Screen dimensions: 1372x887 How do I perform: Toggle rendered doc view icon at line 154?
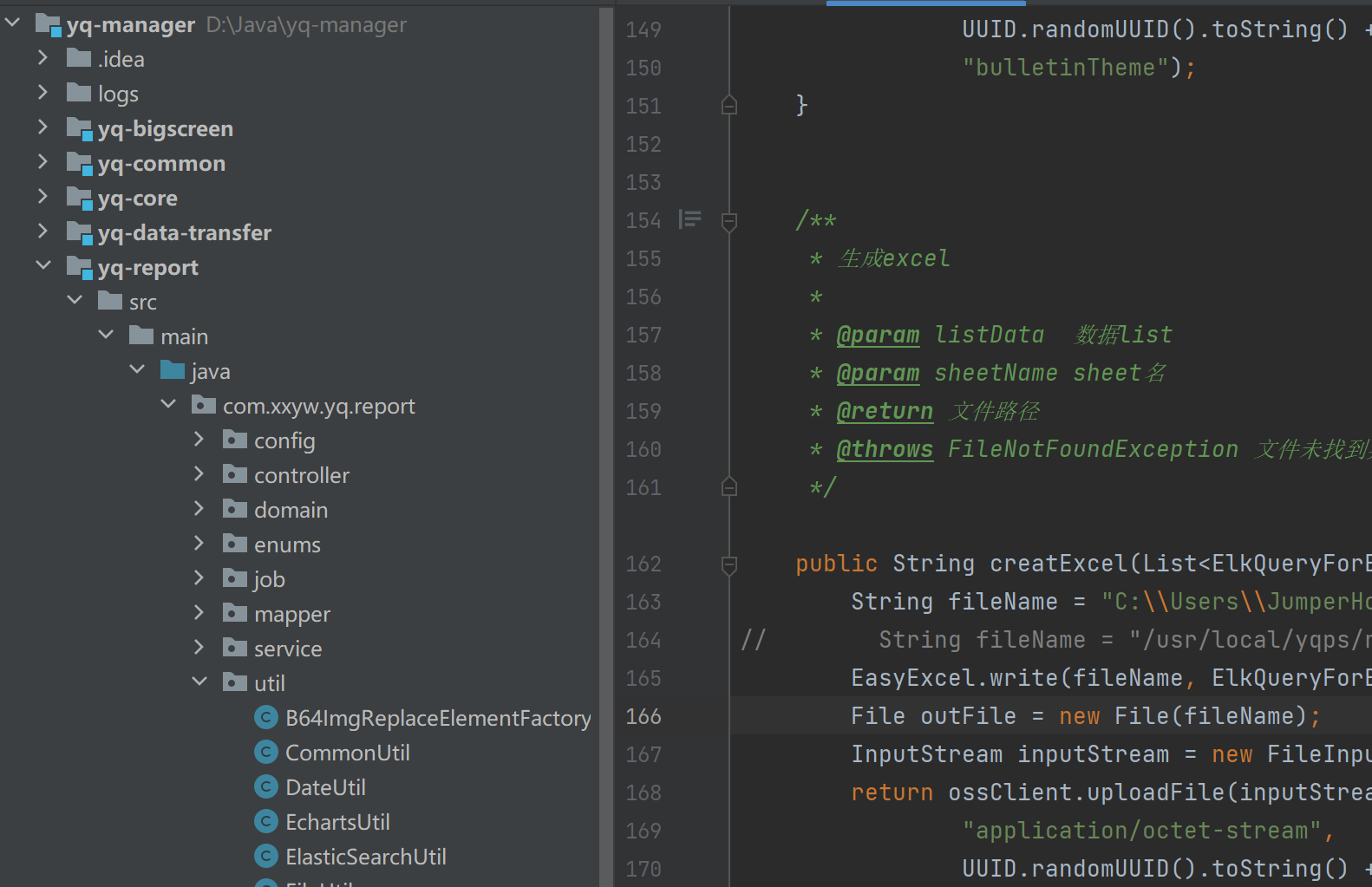click(689, 219)
